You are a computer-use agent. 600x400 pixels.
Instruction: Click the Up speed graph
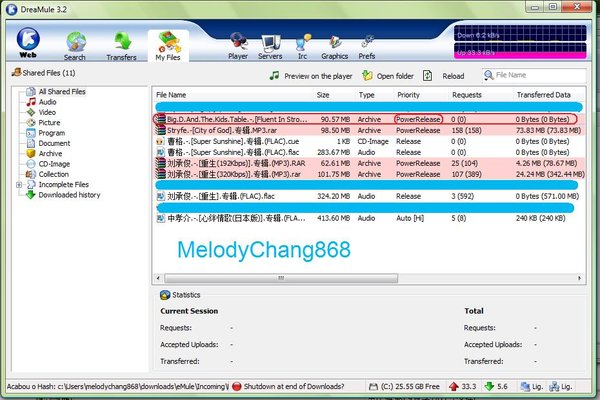(x=520, y=51)
